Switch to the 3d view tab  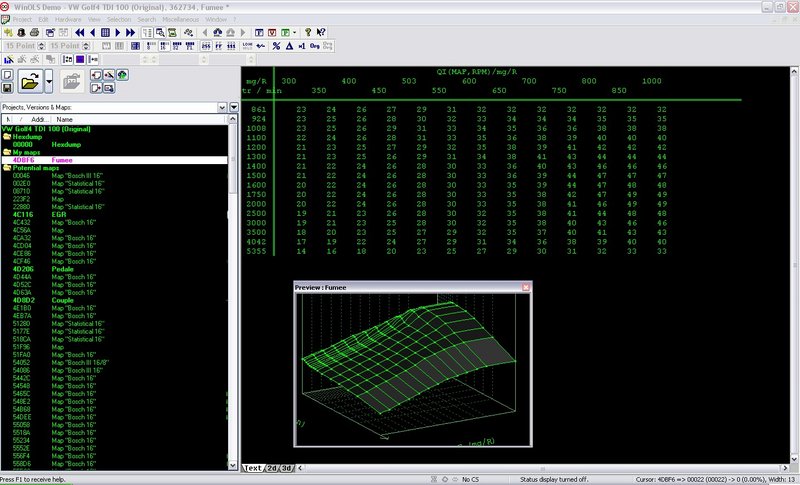pos(287,468)
